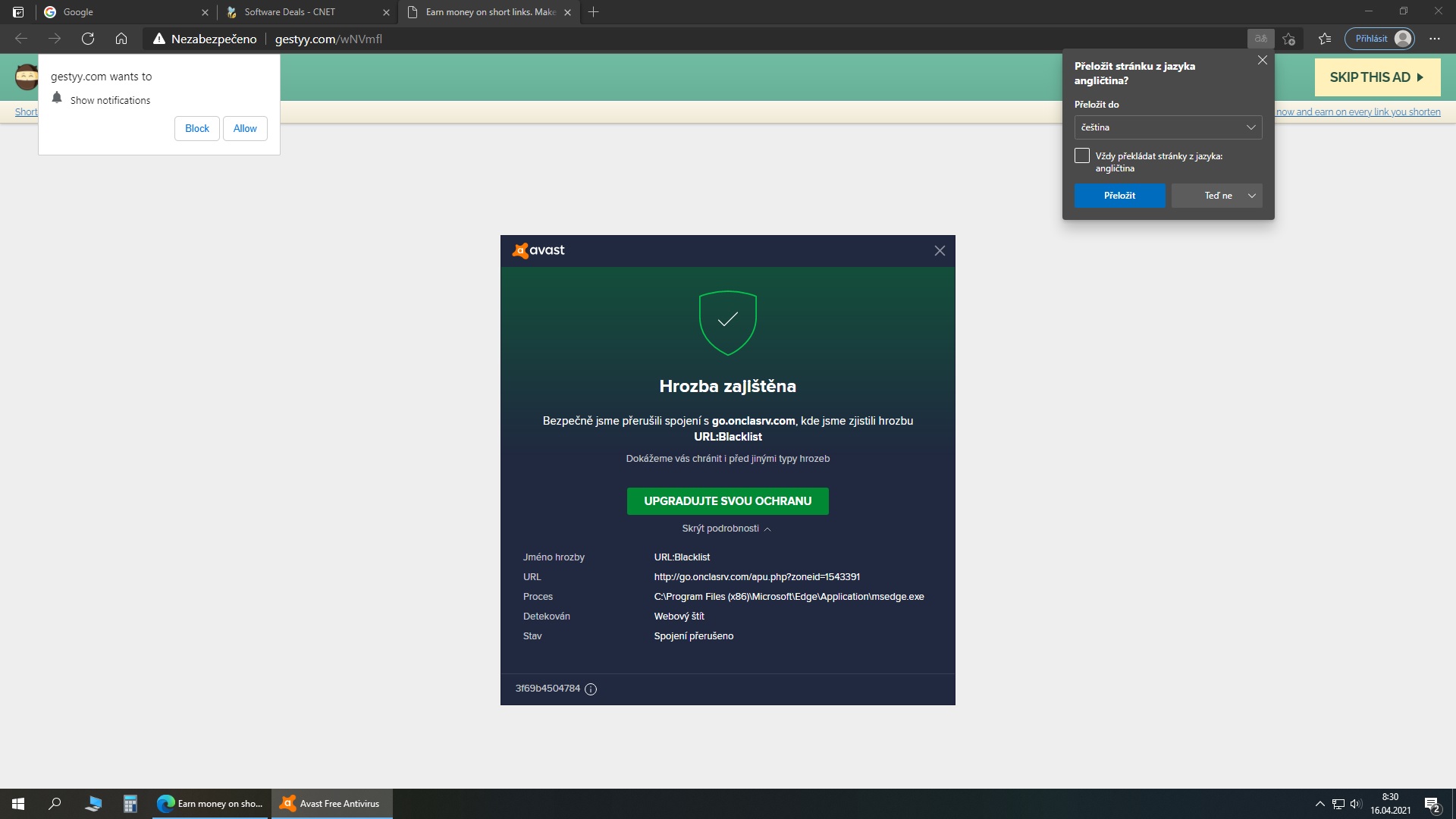Switch to the Google tab
Screen dimensions: 1456x819
coord(121,12)
